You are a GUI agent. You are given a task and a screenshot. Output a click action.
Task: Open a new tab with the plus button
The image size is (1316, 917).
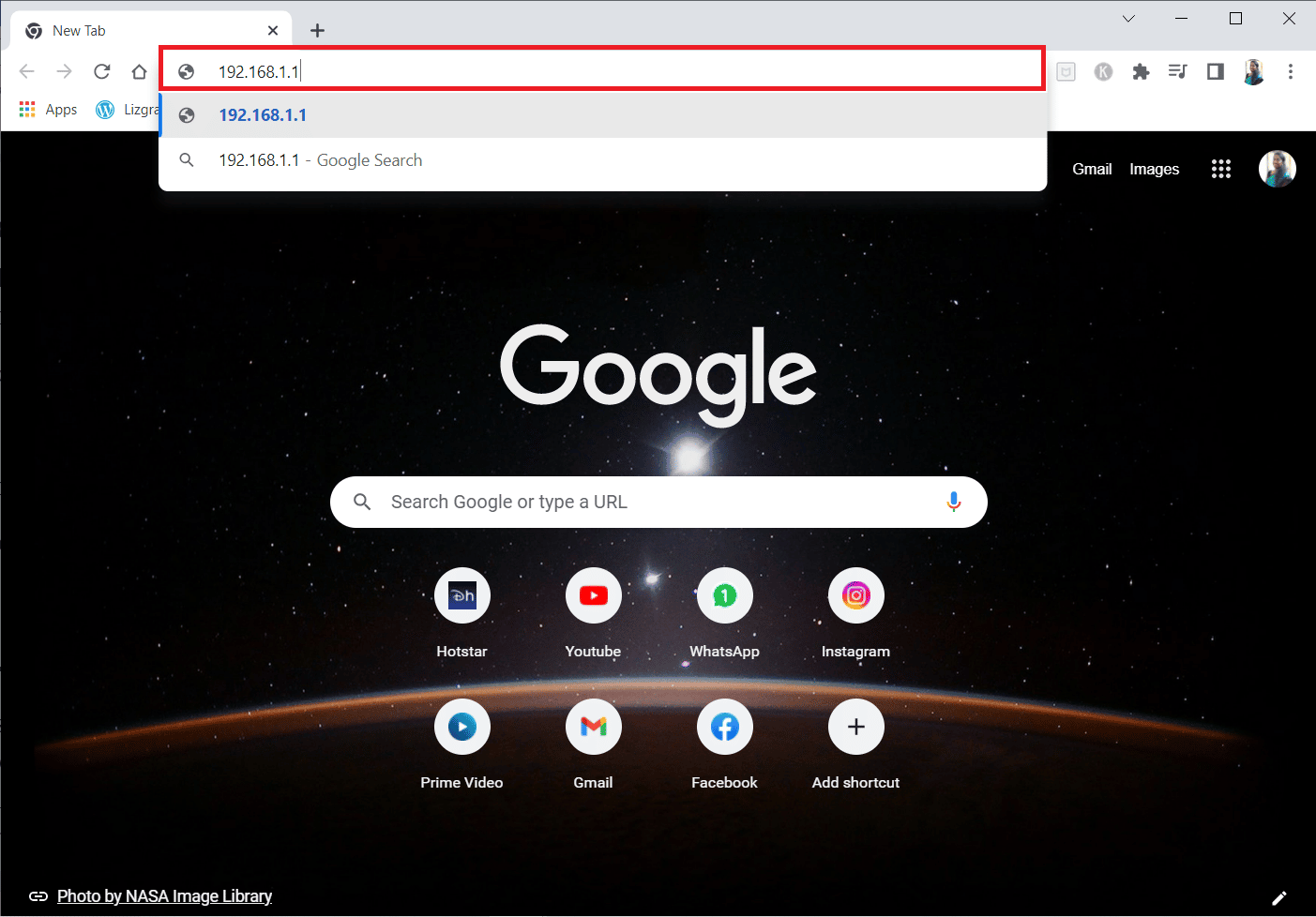317,30
